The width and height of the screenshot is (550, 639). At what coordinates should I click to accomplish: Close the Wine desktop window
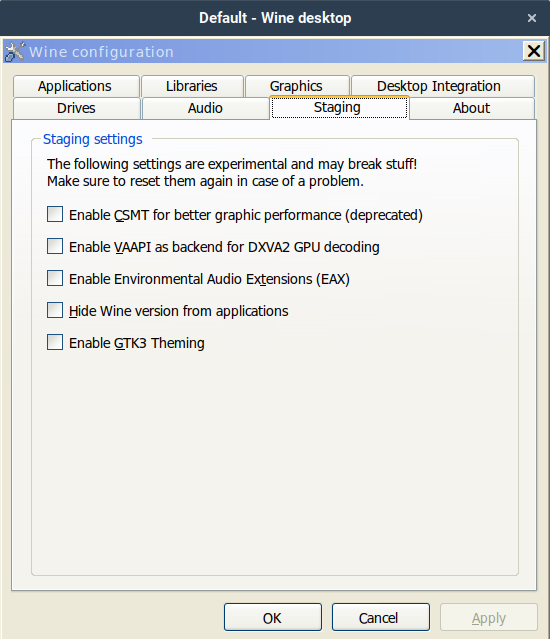(x=532, y=18)
